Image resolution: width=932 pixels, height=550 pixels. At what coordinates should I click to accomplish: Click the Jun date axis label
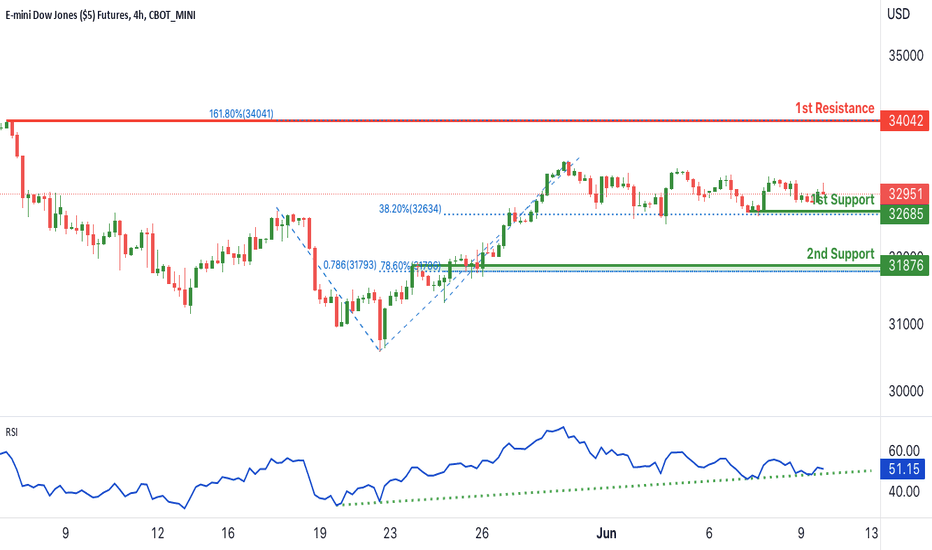(606, 533)
